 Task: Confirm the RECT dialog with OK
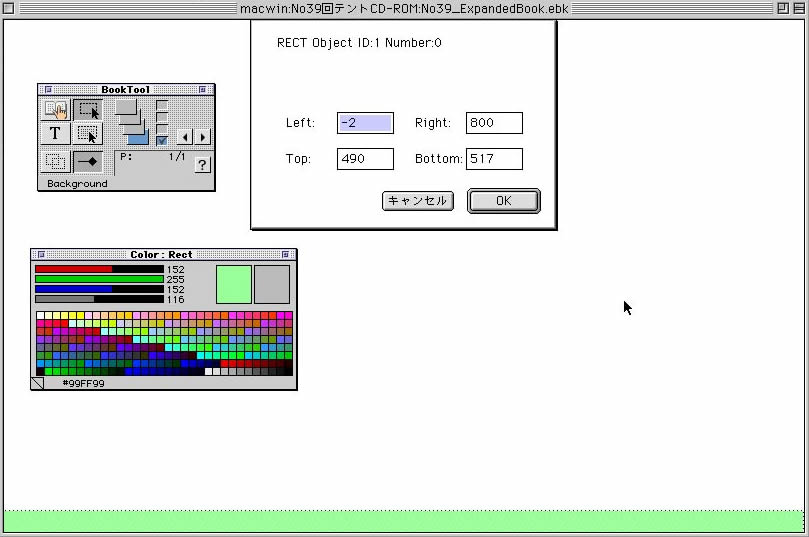click(x=504, y=201)
